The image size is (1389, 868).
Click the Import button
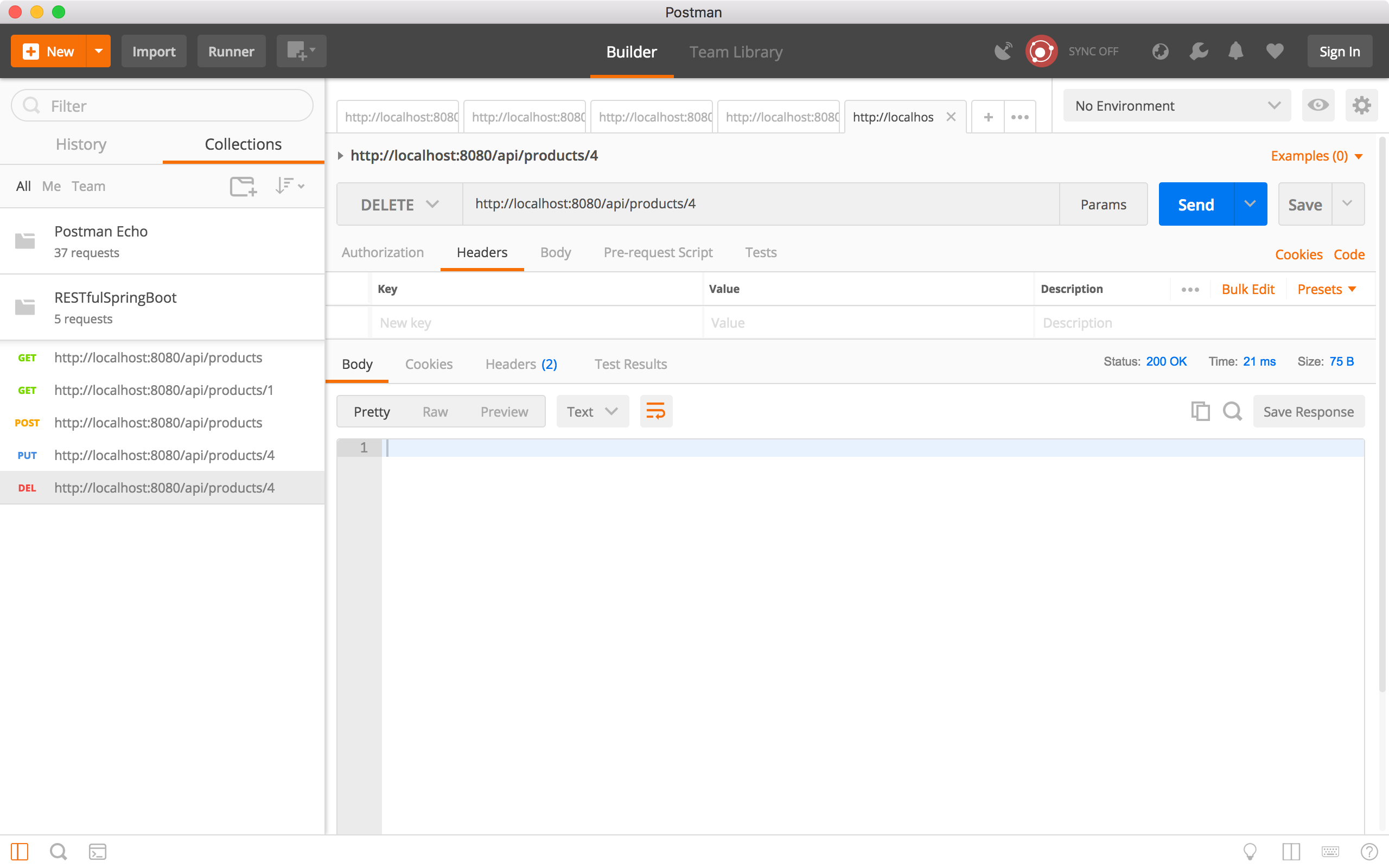click(154, 51)
